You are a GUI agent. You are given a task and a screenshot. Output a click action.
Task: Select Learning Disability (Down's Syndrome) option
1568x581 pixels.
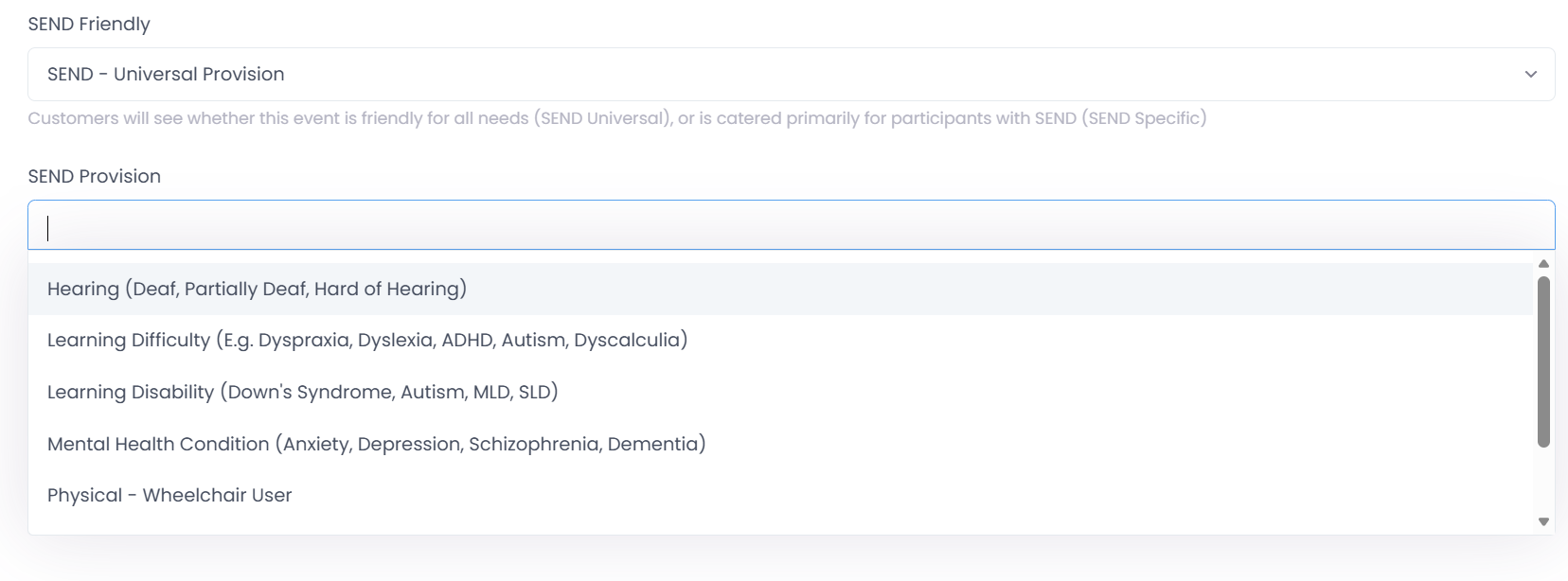click(780, 392)
